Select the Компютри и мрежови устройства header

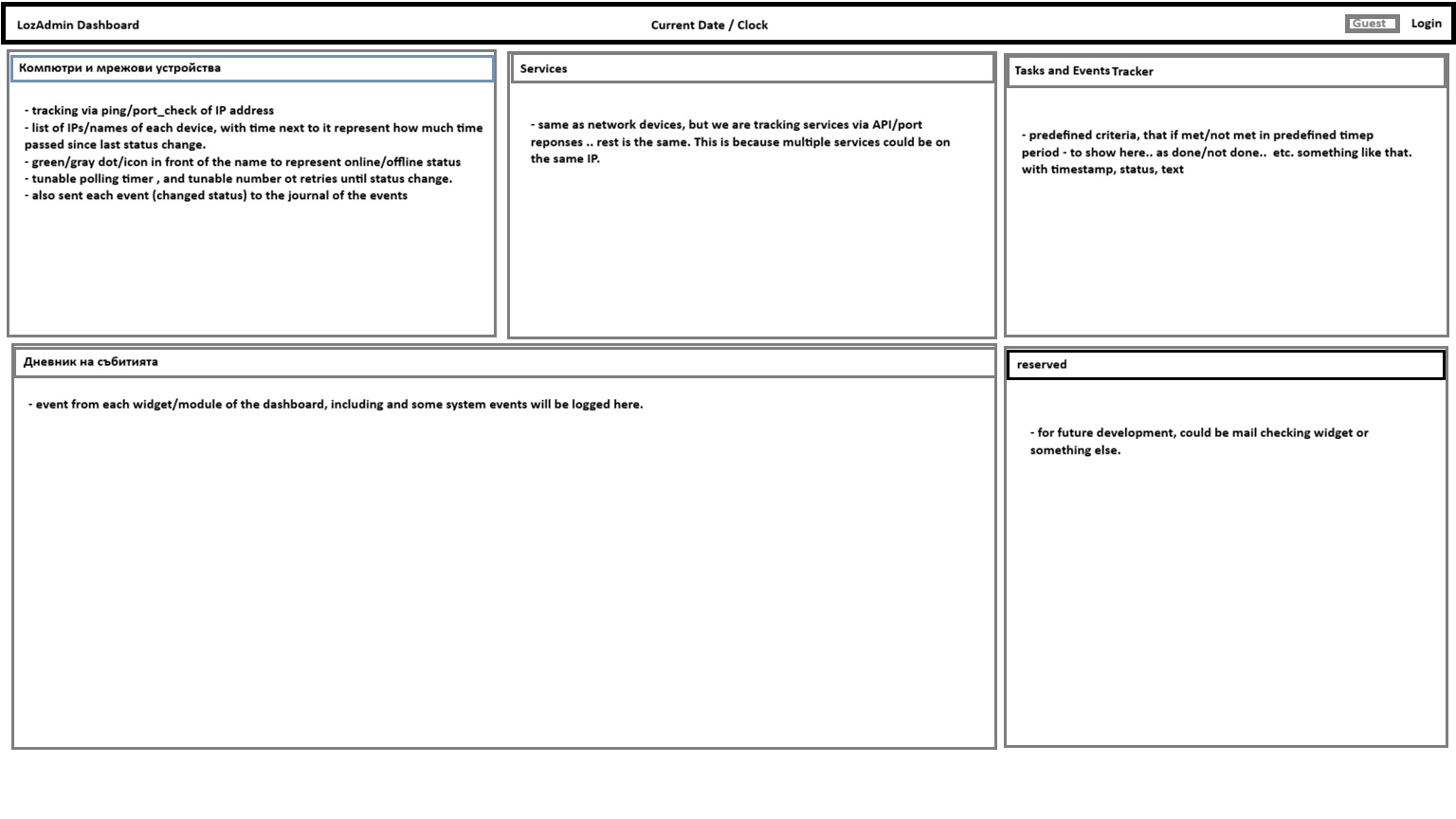[x=252, y=68]
